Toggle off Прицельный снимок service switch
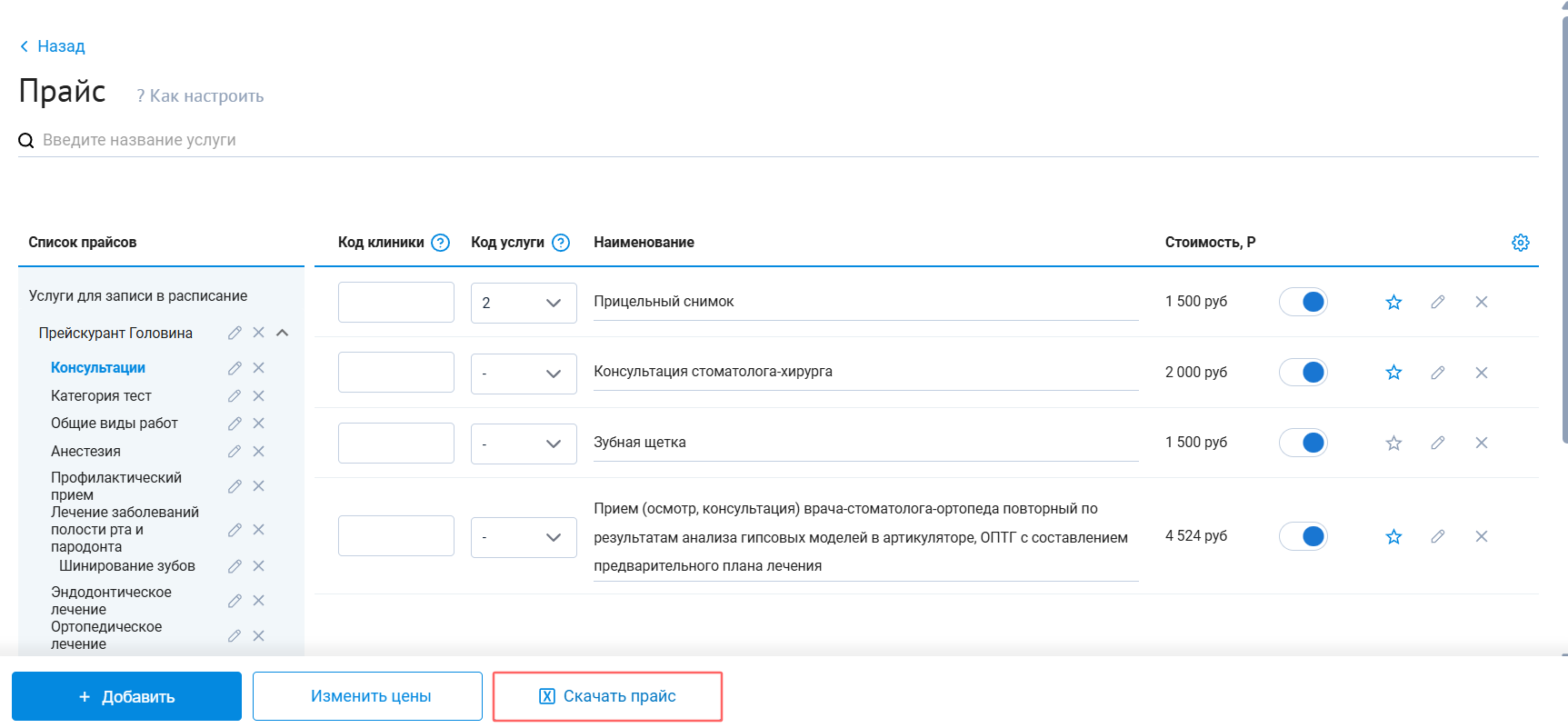Viewport: 1568px width, 728px height. tap(1303, 302)
